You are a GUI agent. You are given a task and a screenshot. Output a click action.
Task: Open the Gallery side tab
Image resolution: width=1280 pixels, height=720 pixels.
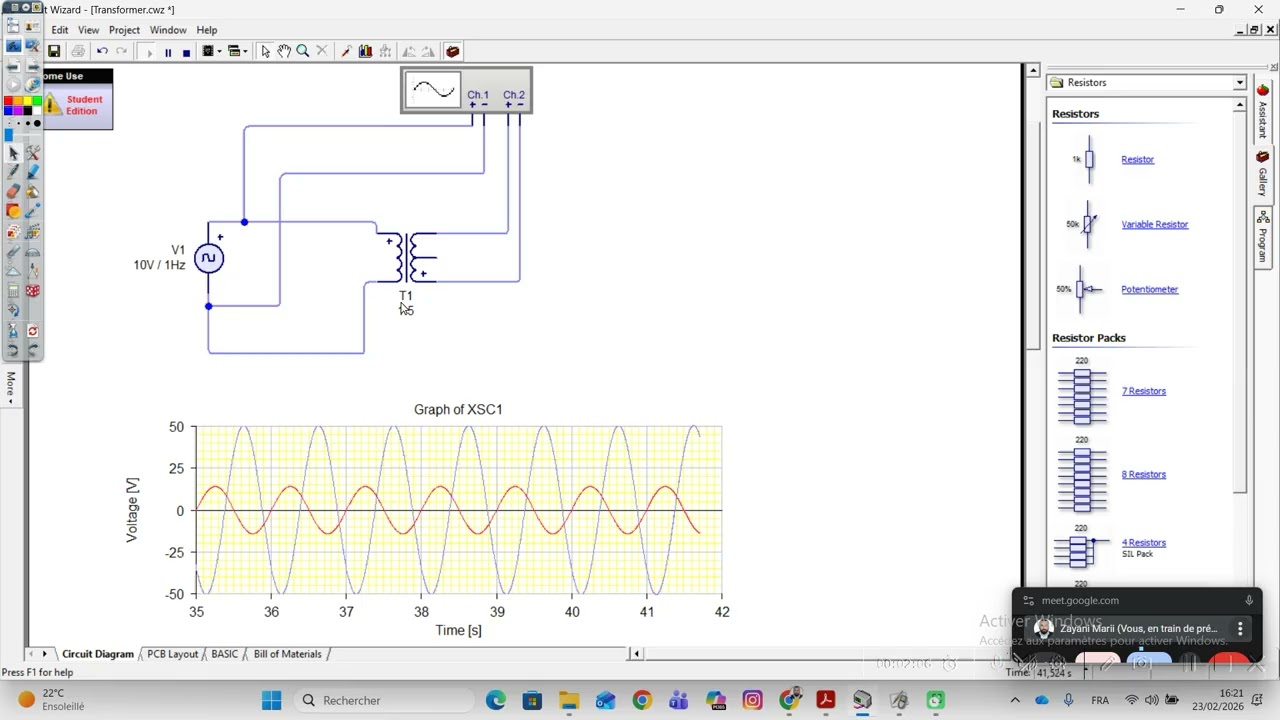coord(1263,174)
